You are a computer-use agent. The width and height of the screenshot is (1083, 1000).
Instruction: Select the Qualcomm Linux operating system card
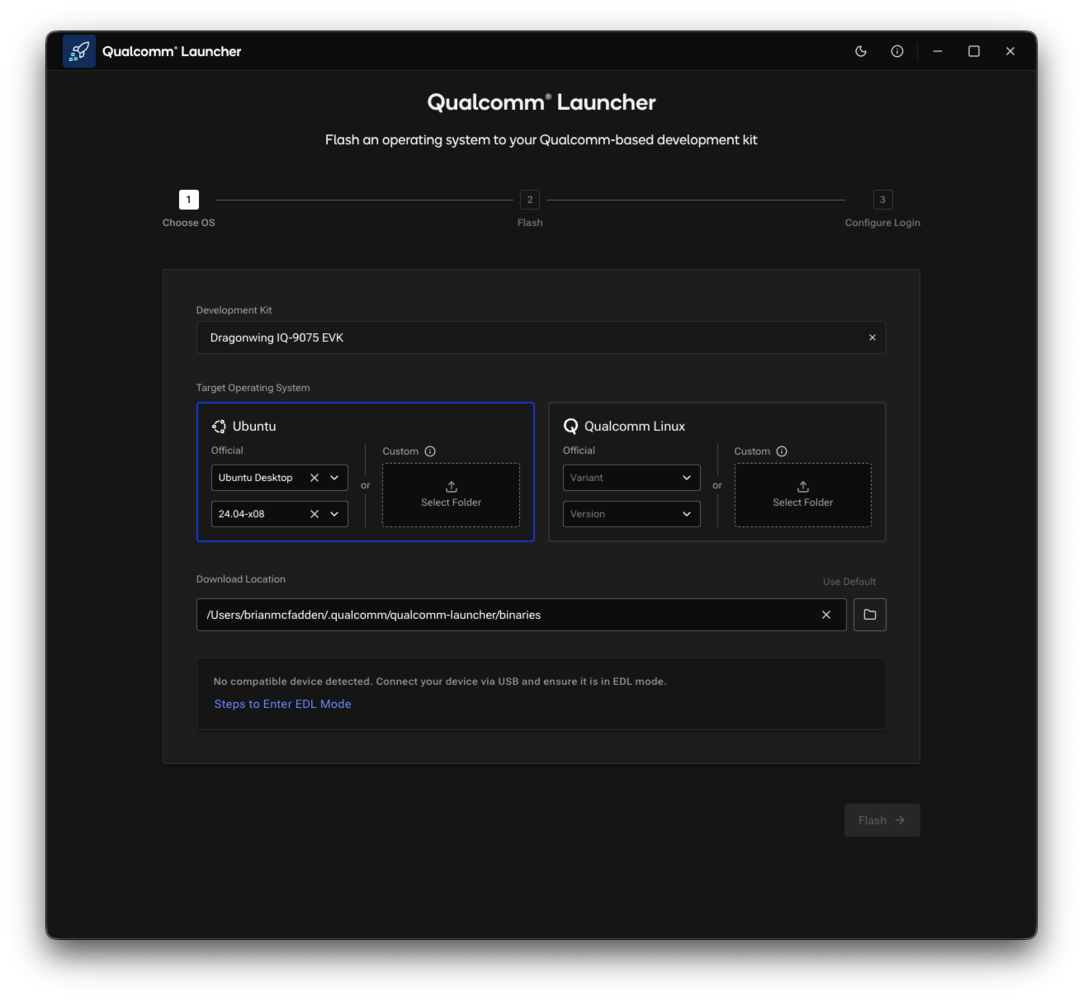(x=717, y=472)
